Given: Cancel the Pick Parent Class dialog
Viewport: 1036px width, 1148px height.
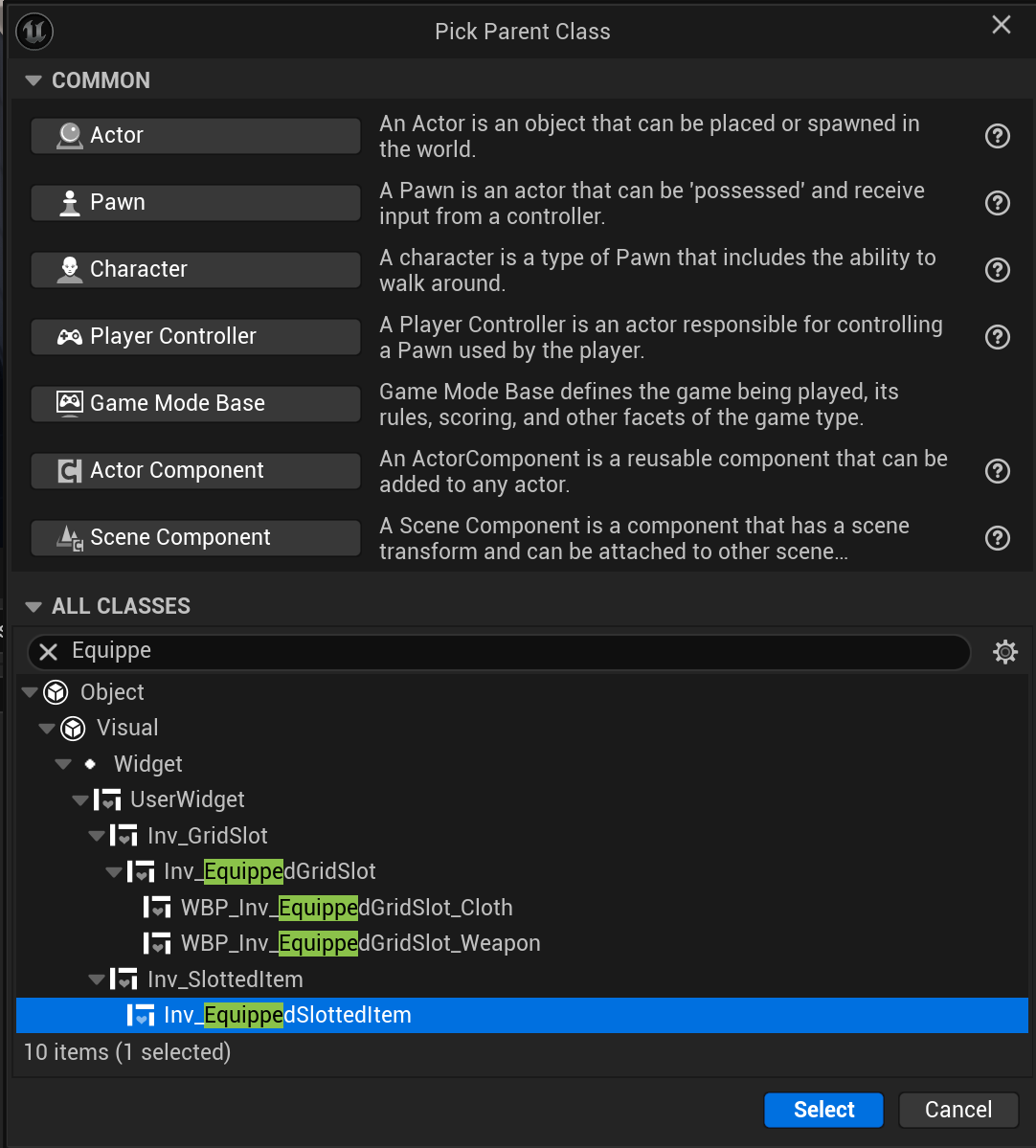Looking at the screenshot, I should coord(957,1110).
